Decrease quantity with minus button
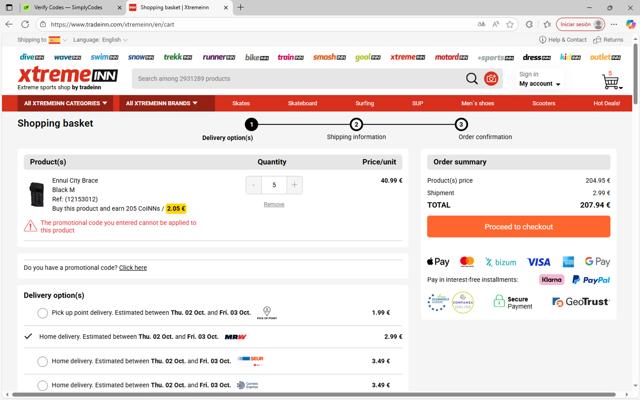The height and width of the screenshot is (400, 640). (x=253, y=185)
